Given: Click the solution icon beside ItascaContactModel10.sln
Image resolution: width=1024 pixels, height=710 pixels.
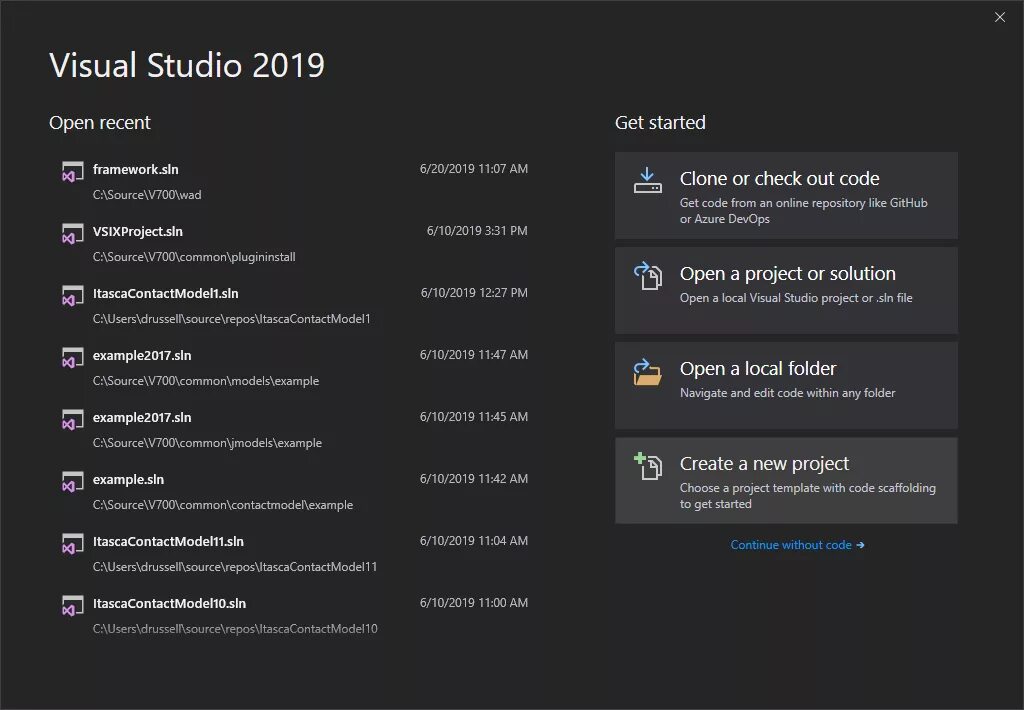Looking at the screenshot, I should tap(72, 606).
